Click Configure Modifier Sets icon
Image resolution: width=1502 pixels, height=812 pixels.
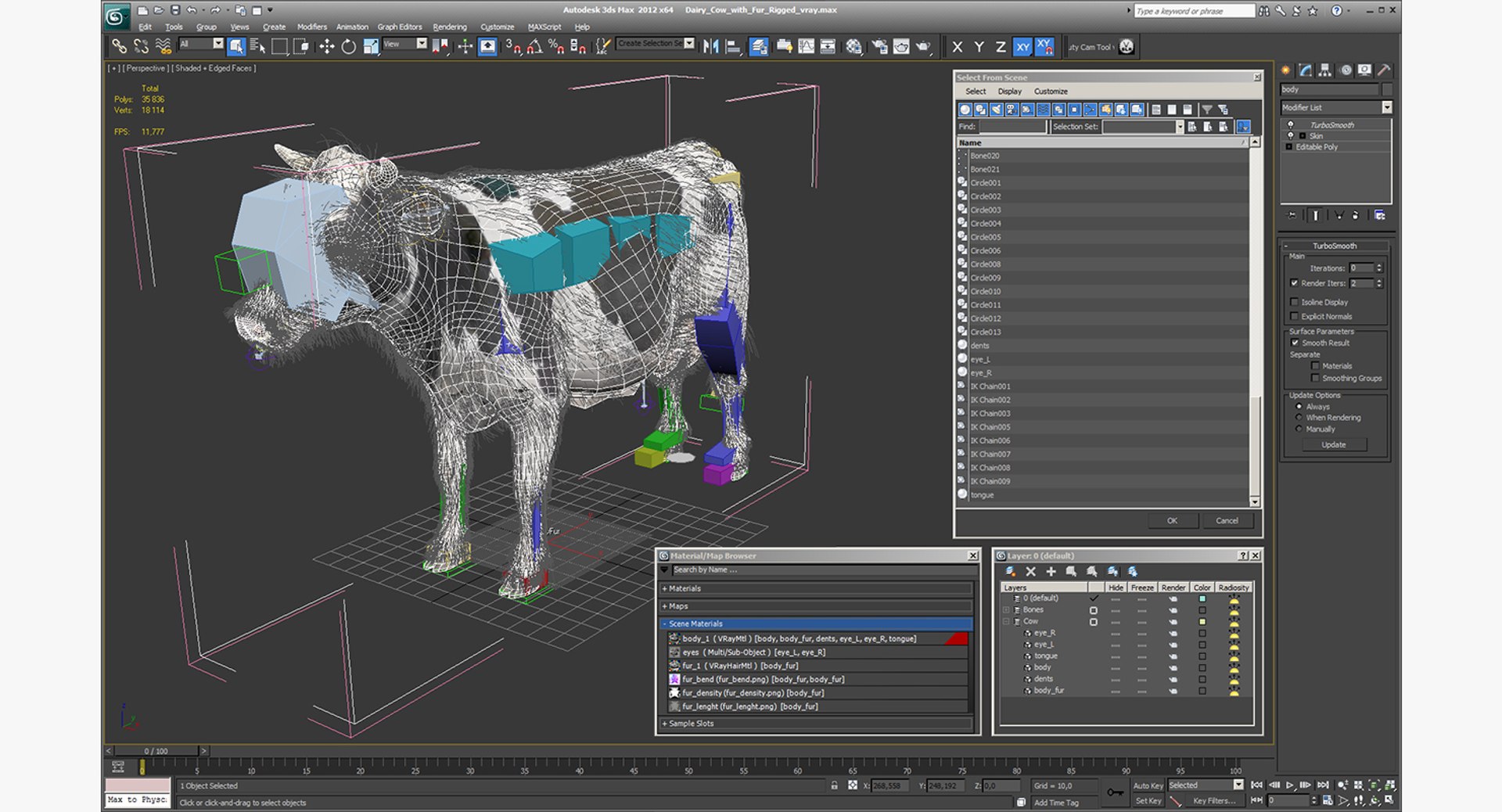[1380, 215]
